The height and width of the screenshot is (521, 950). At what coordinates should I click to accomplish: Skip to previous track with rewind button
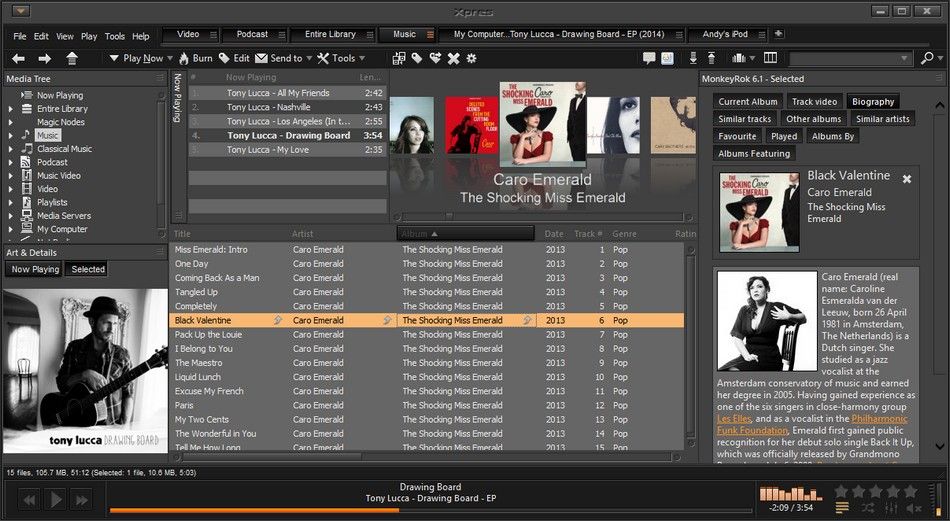click(29, 500)
